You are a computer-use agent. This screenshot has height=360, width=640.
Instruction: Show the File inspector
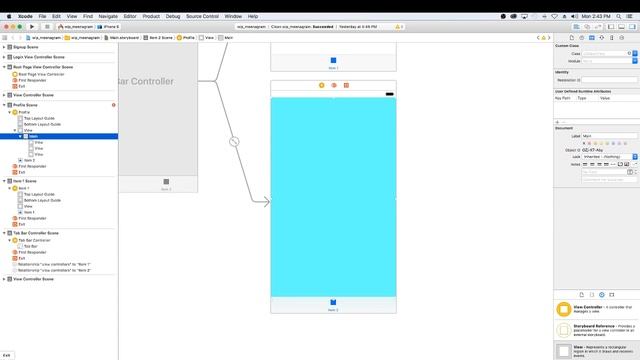571,38
